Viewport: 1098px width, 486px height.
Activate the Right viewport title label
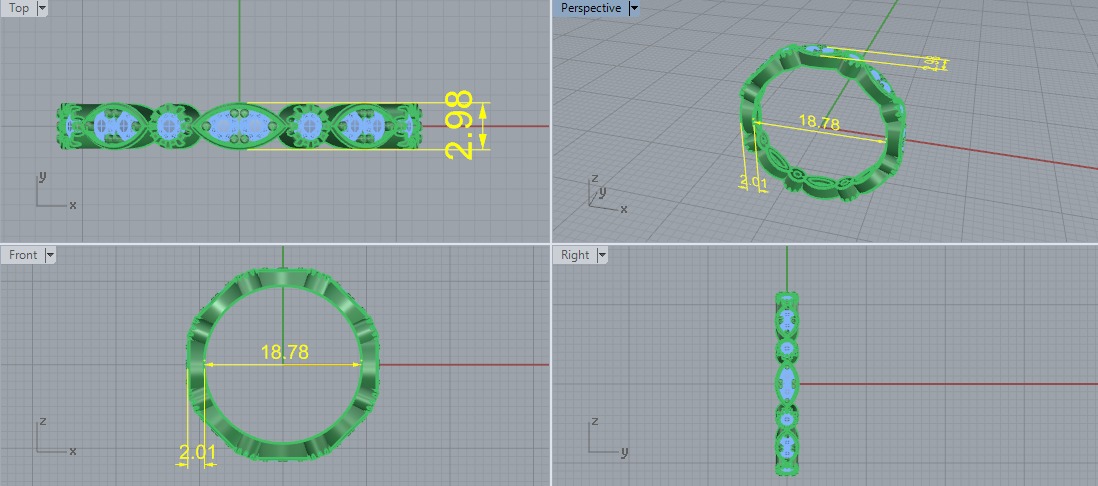click(575, 255)
